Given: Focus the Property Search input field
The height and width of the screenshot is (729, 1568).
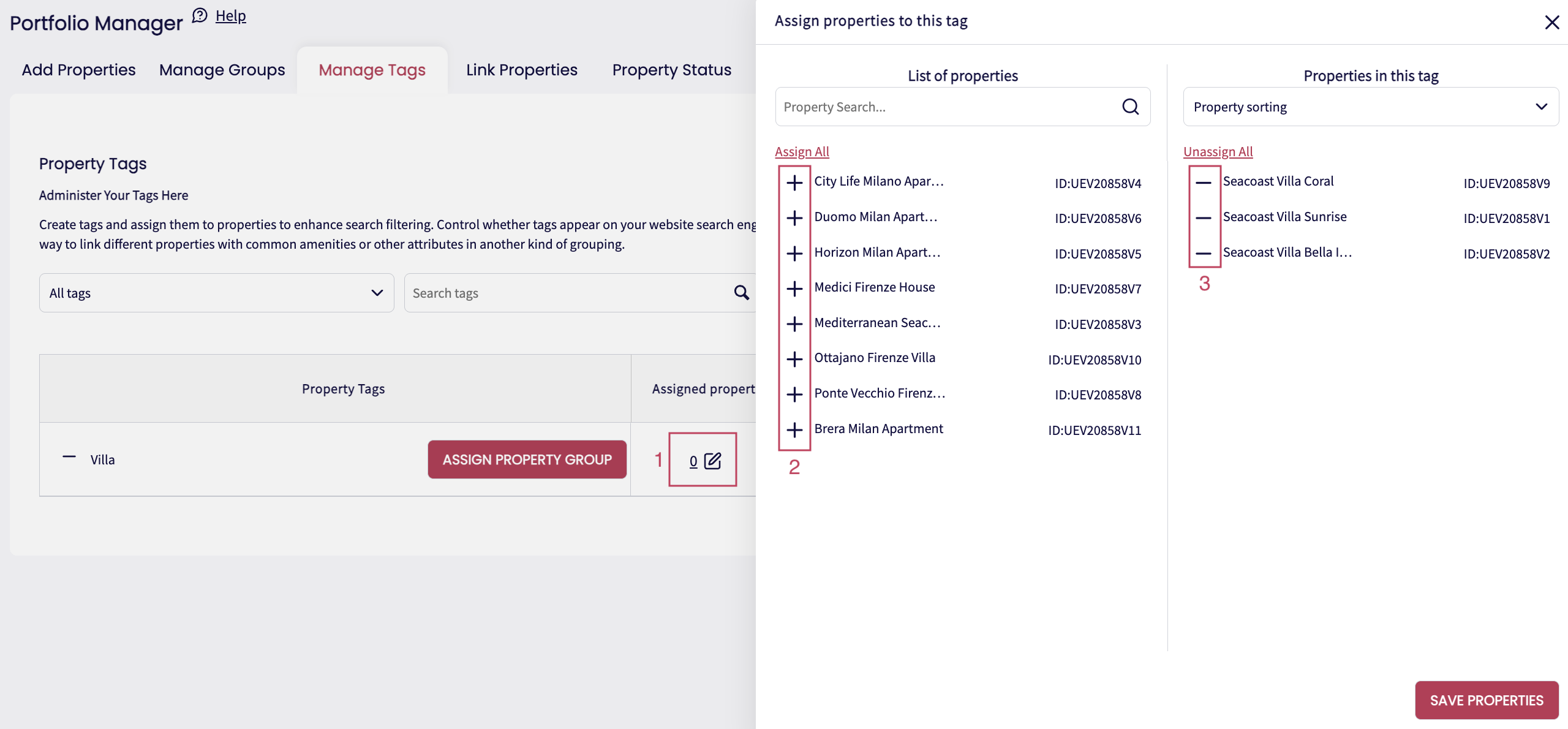Looking at the screenshot, I should pos(946,107).
